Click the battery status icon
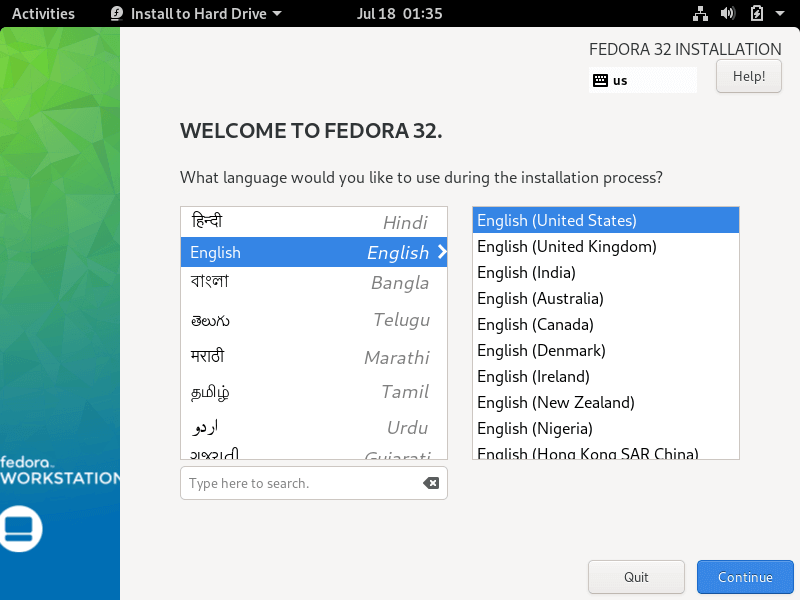Image resolution: width=800 pixels, height=600 pixels. [x=757, y=13]
